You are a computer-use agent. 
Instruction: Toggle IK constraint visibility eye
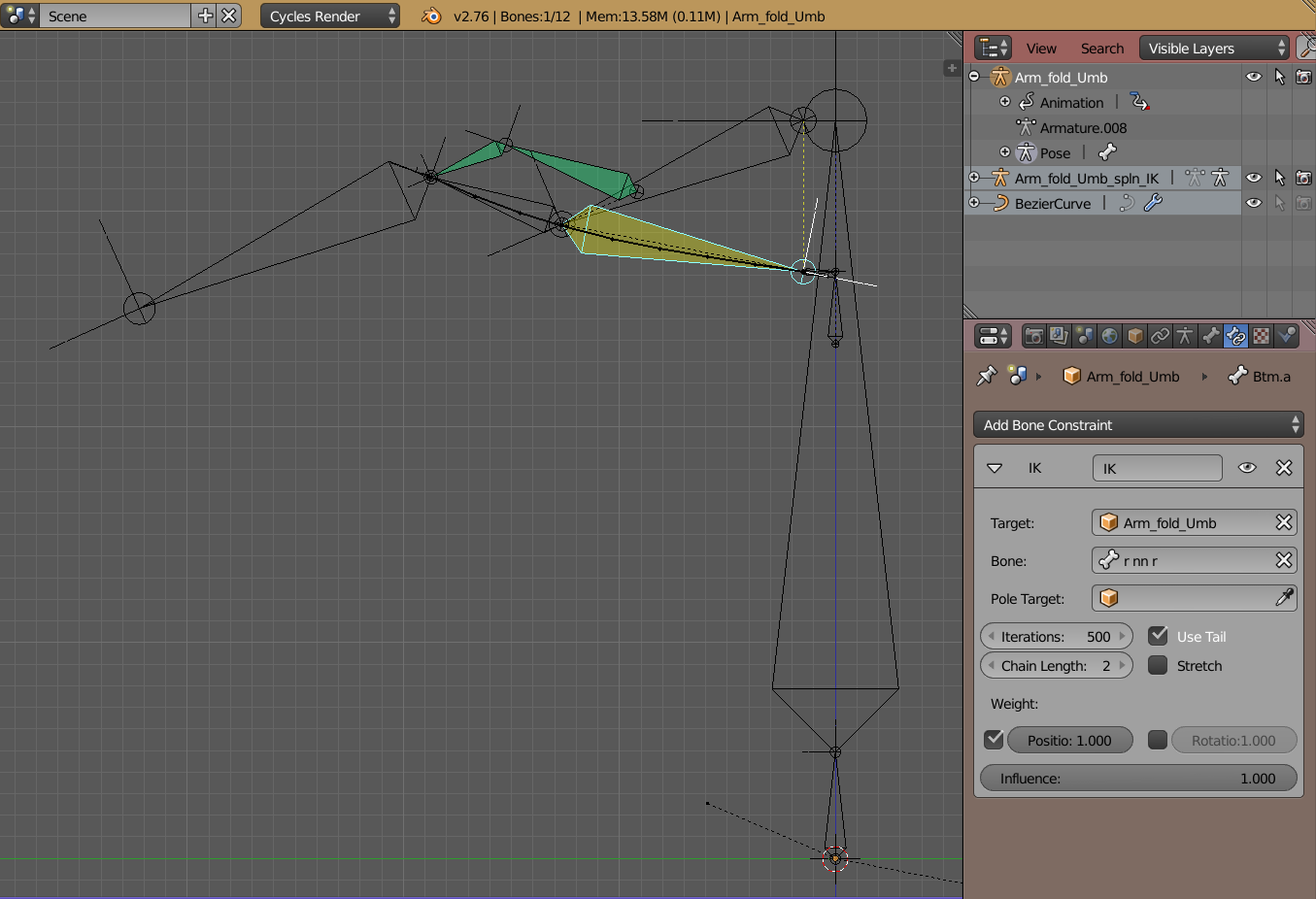[x=1247, y=468]
